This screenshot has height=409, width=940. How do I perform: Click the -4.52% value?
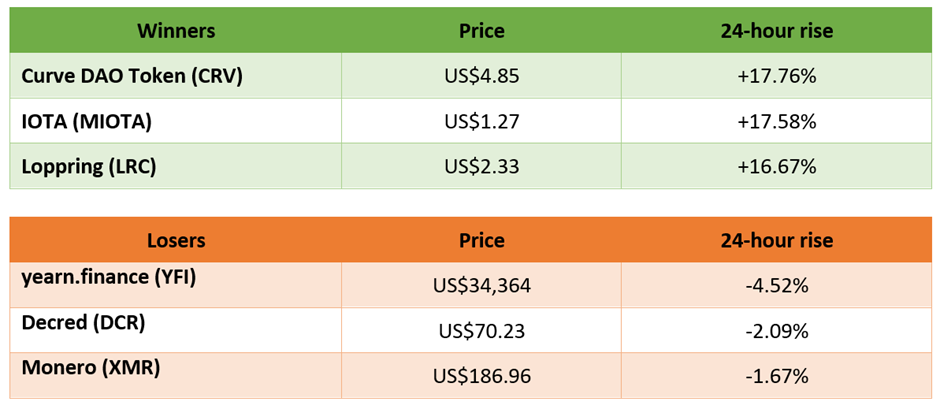(x=776, y=286)
